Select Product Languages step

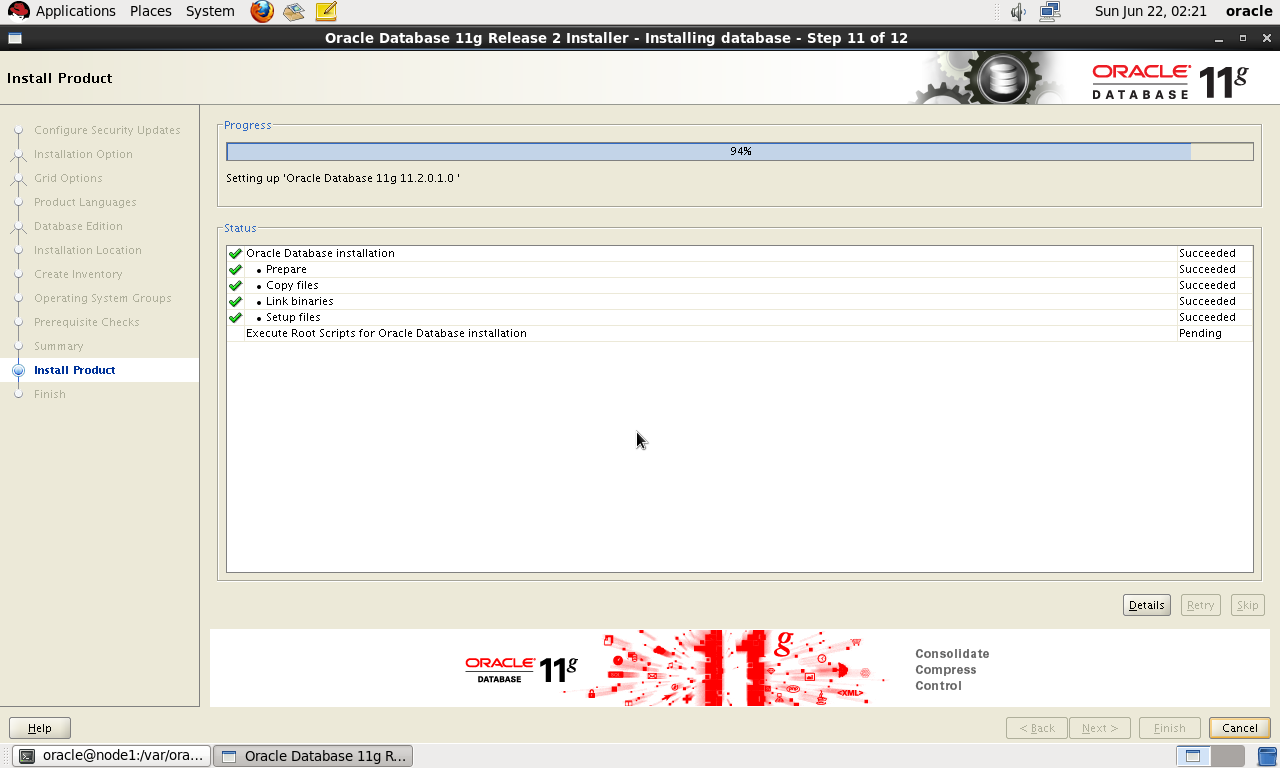tap(85, 202)
